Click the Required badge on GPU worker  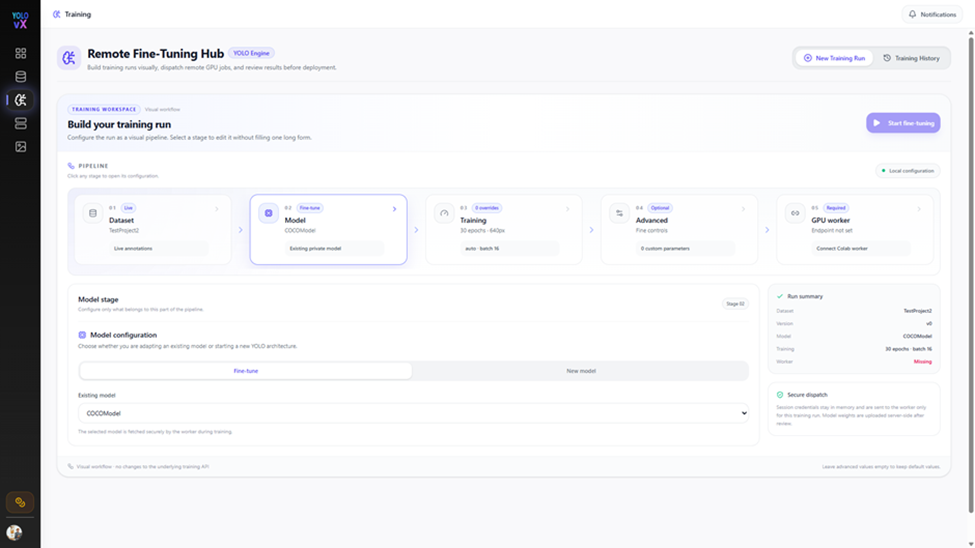tap(836, 208)
